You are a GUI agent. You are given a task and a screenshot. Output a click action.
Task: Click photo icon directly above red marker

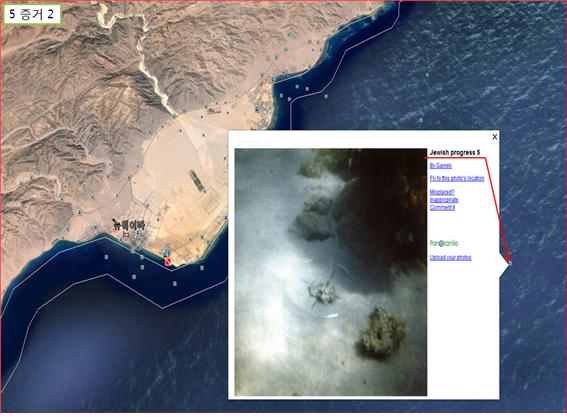pyautogui.click(x=166, y=251)
